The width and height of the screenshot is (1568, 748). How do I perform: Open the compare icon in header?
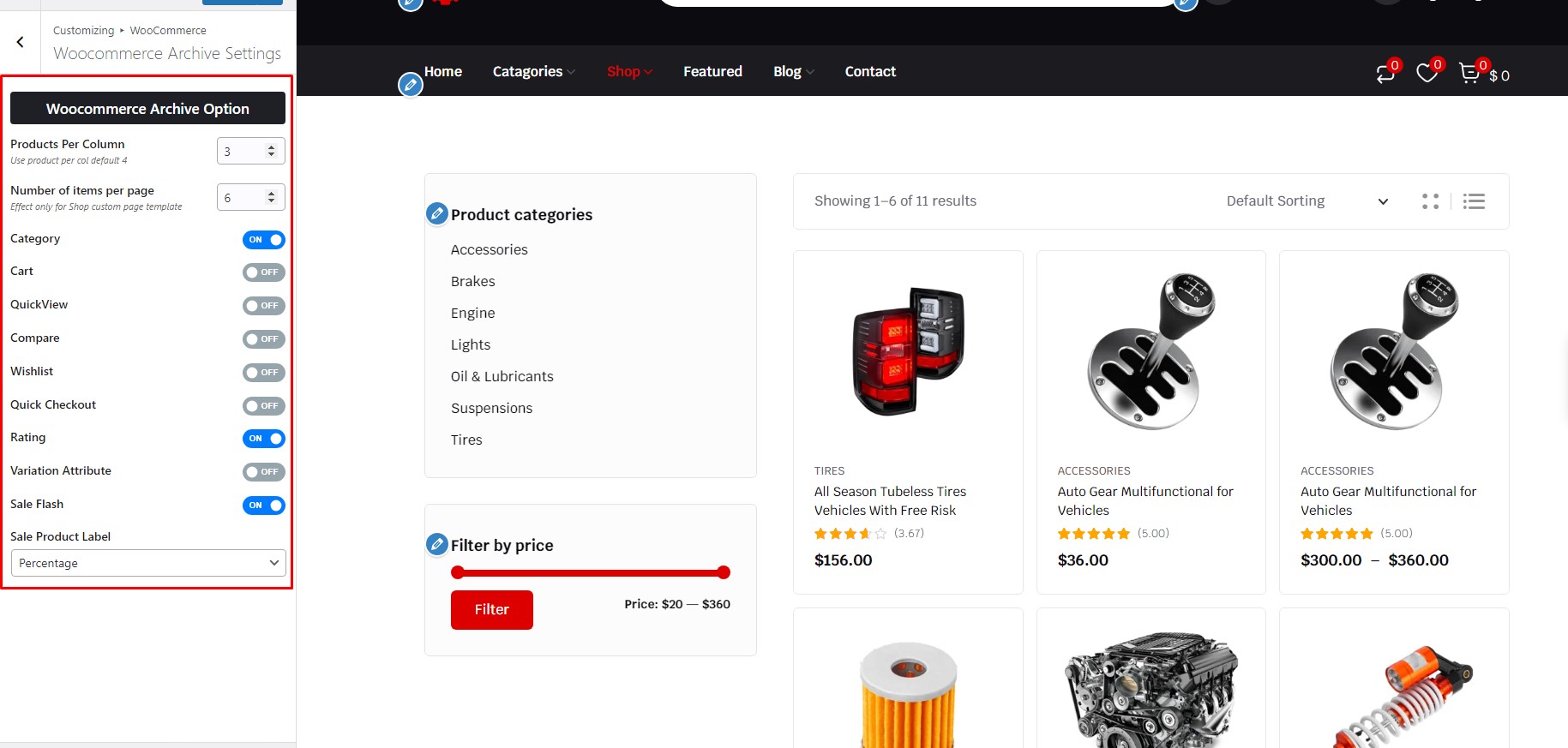[1385, 74]
